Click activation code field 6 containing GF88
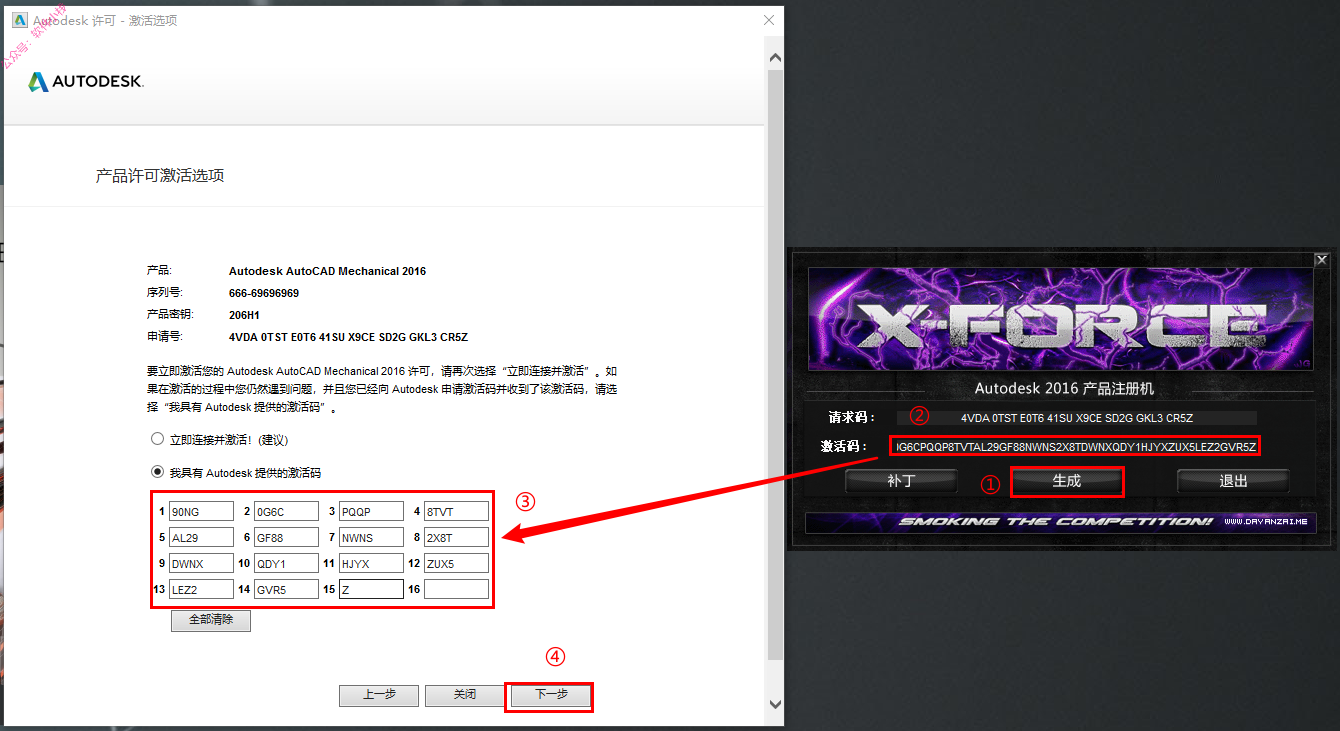Screen dimensions: 1340x731 point(286,537)
